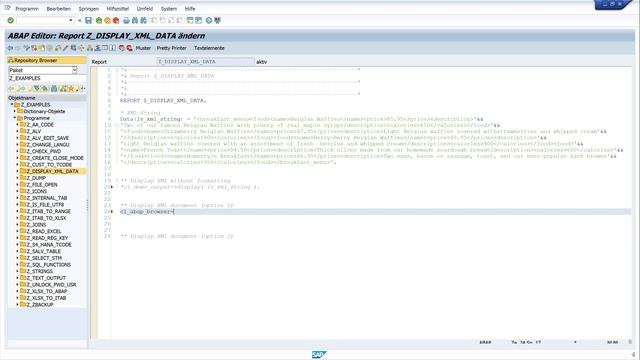The width and height of the screenshot is (640, 360).
Task: Collapse the Programme tree node
Action: [x=15, y=118]
